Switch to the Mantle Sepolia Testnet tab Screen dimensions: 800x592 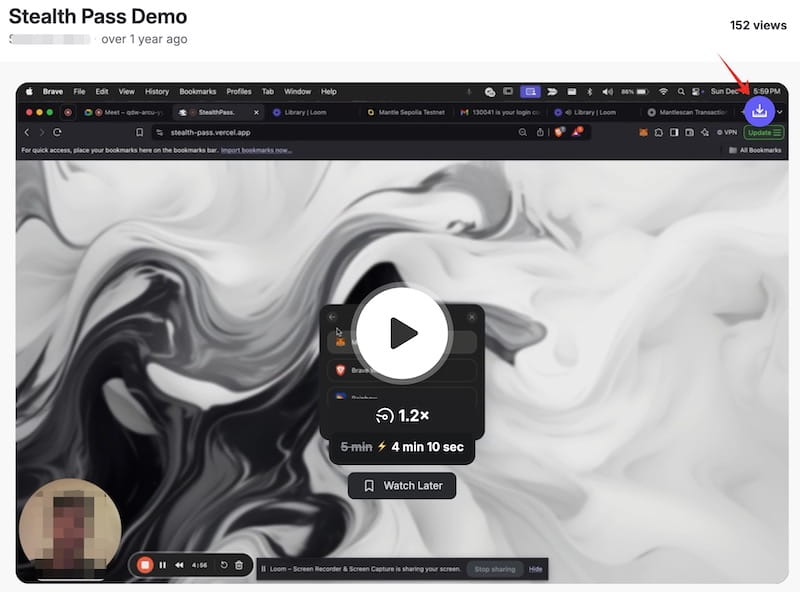point(407,112)
